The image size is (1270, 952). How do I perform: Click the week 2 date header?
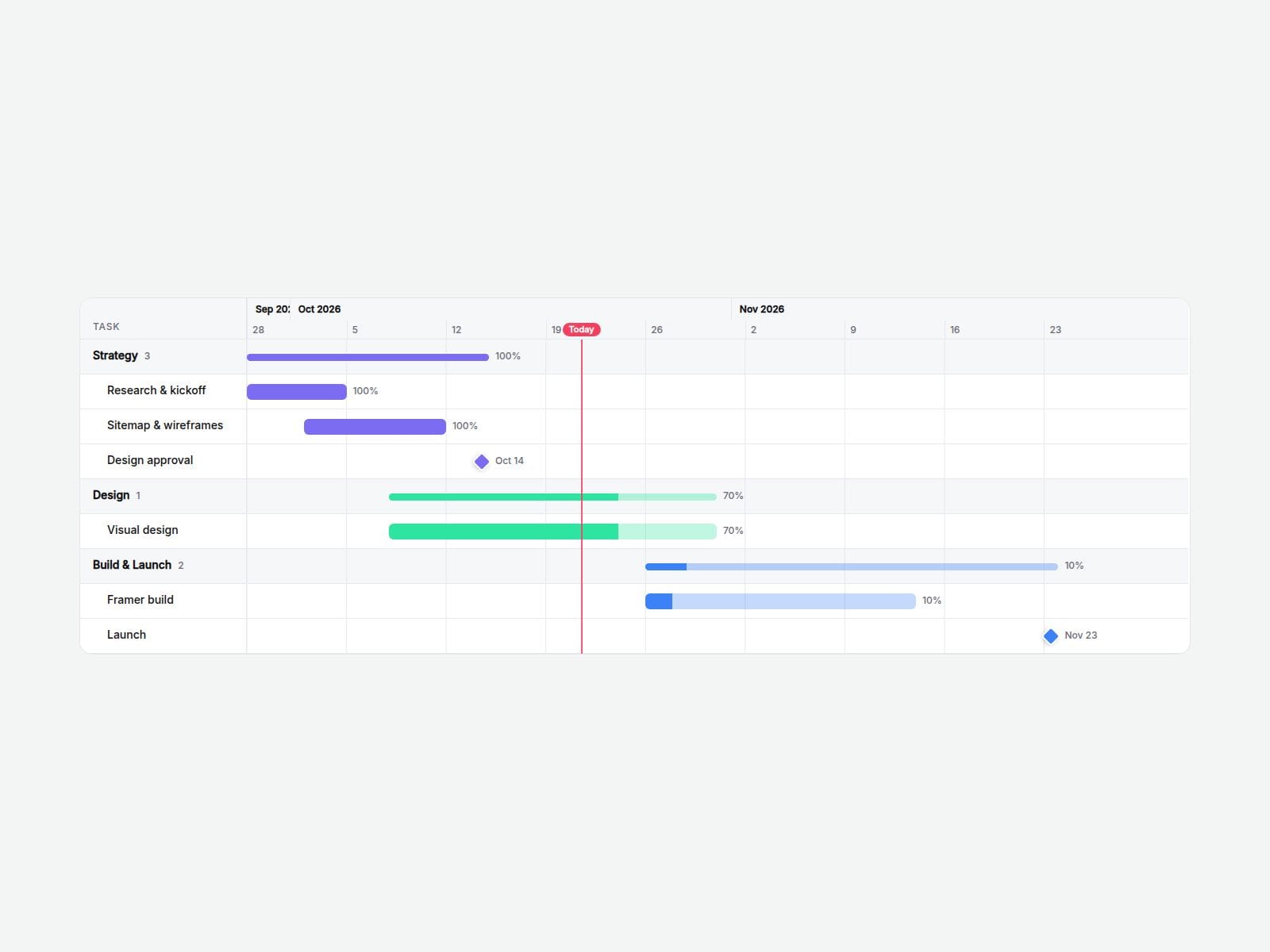(x=753, y=330)
